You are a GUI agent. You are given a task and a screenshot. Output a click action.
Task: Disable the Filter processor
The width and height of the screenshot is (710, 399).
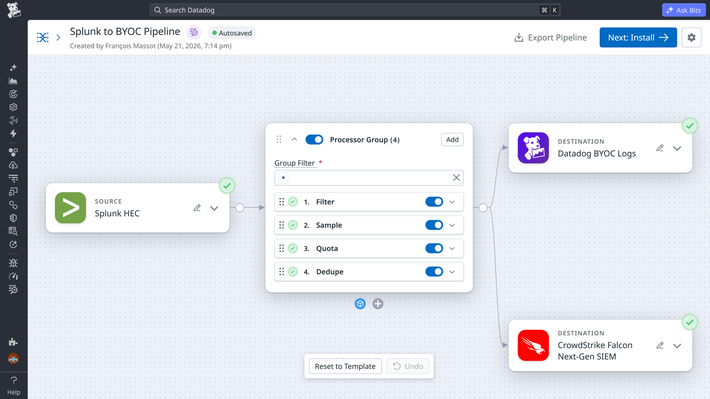click(434, 202)
